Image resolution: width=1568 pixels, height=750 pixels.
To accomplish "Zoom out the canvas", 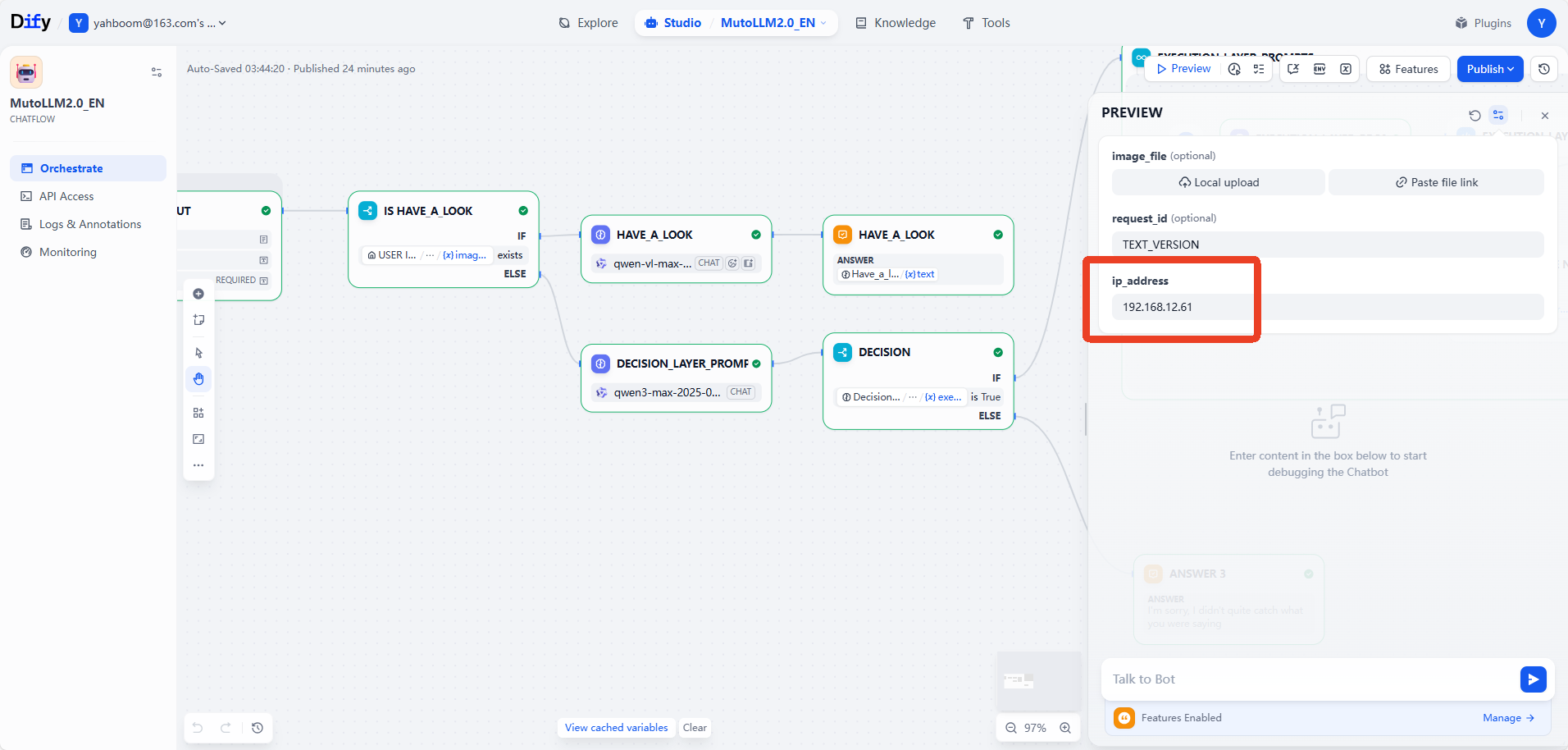I will (x=1011, y=728).
